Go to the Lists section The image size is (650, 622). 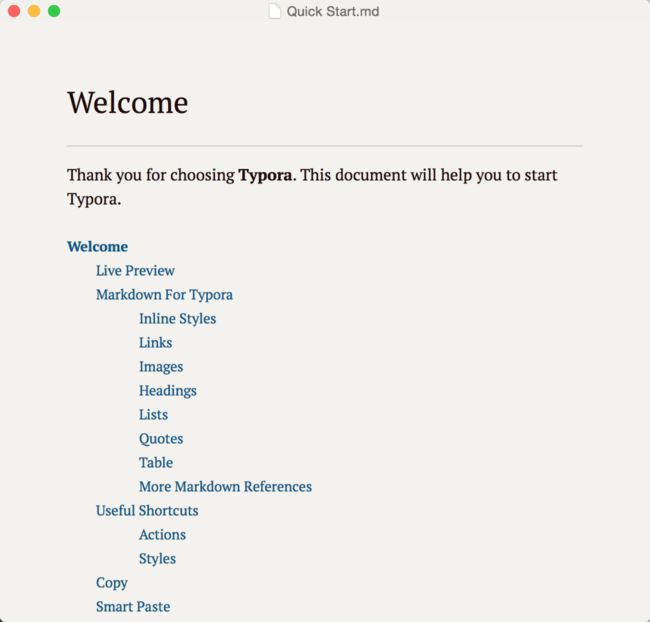coord(153,415)
